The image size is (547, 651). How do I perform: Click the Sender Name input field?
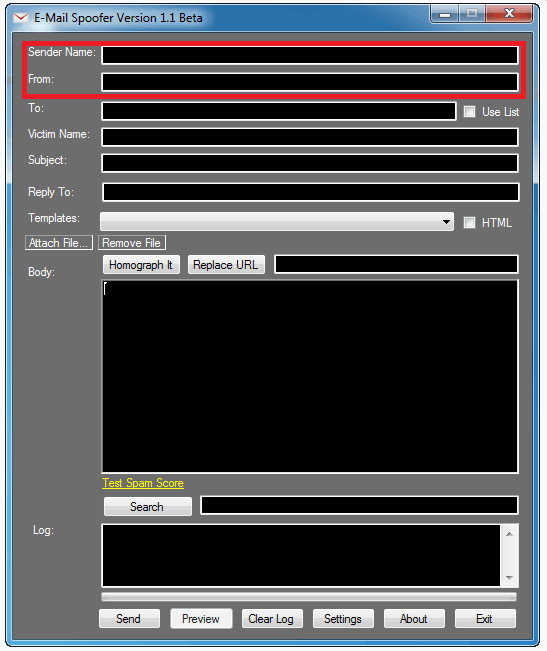pos(310,55)
